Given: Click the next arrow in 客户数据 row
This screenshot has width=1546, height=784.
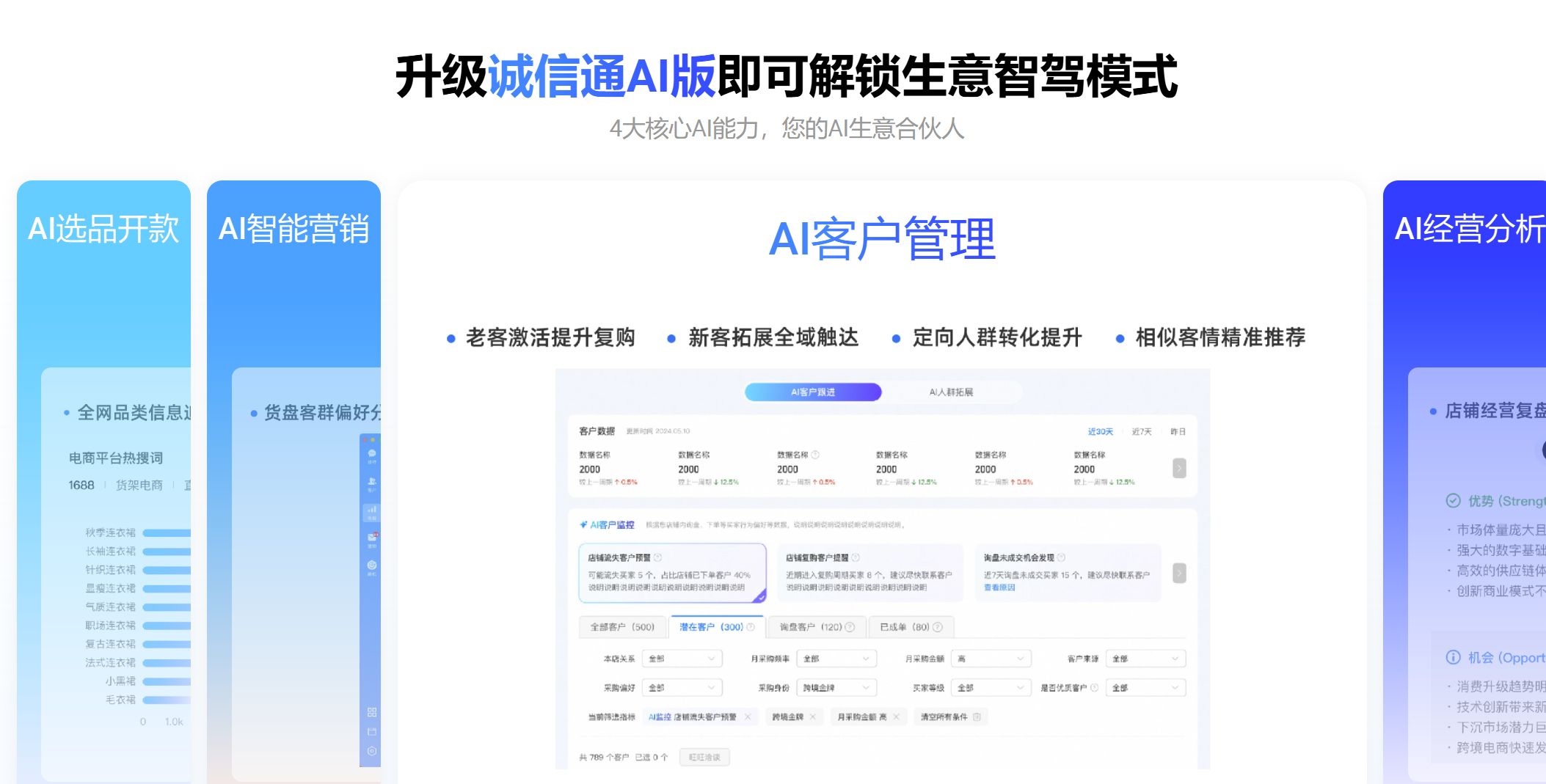Looking at the screenshot, I should point(1179,468).
